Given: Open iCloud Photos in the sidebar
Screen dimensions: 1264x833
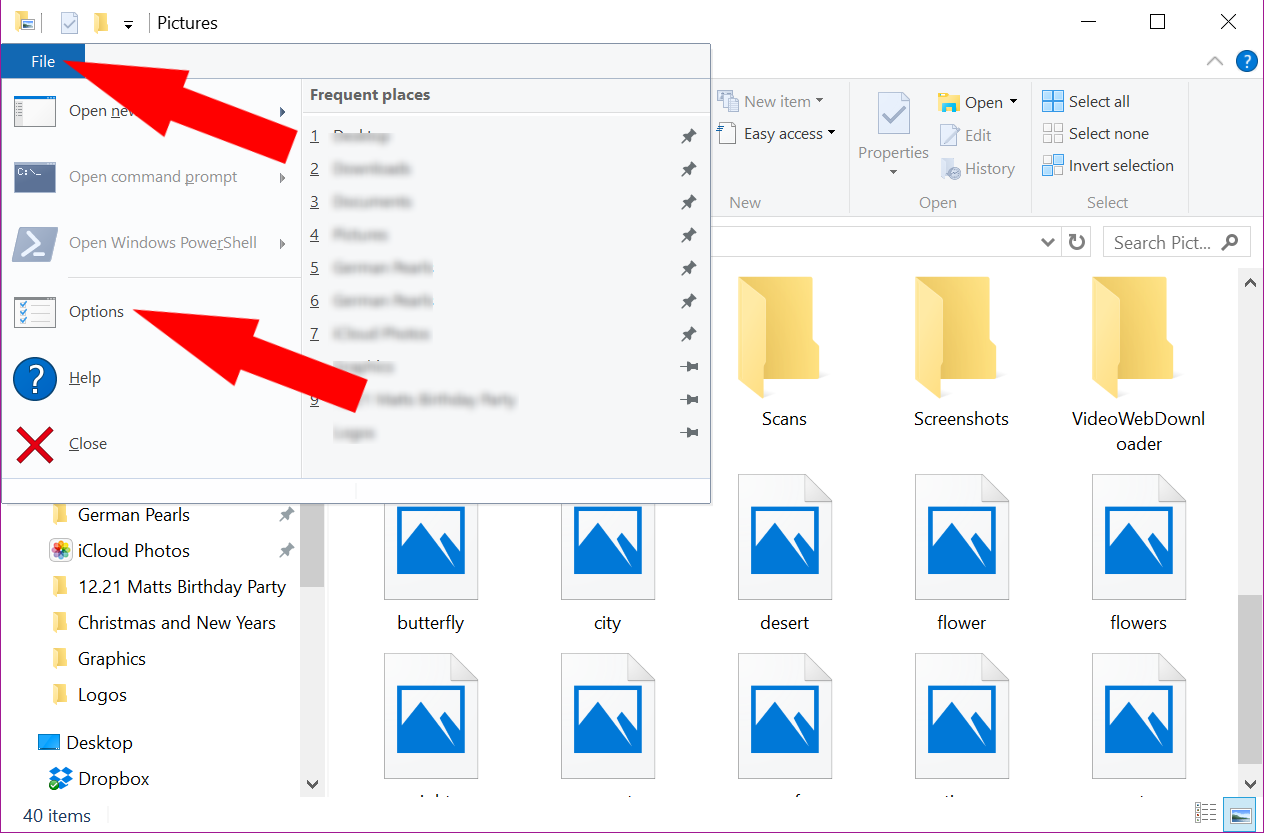Looking at the screenshot, I should [x=134, y=550].
